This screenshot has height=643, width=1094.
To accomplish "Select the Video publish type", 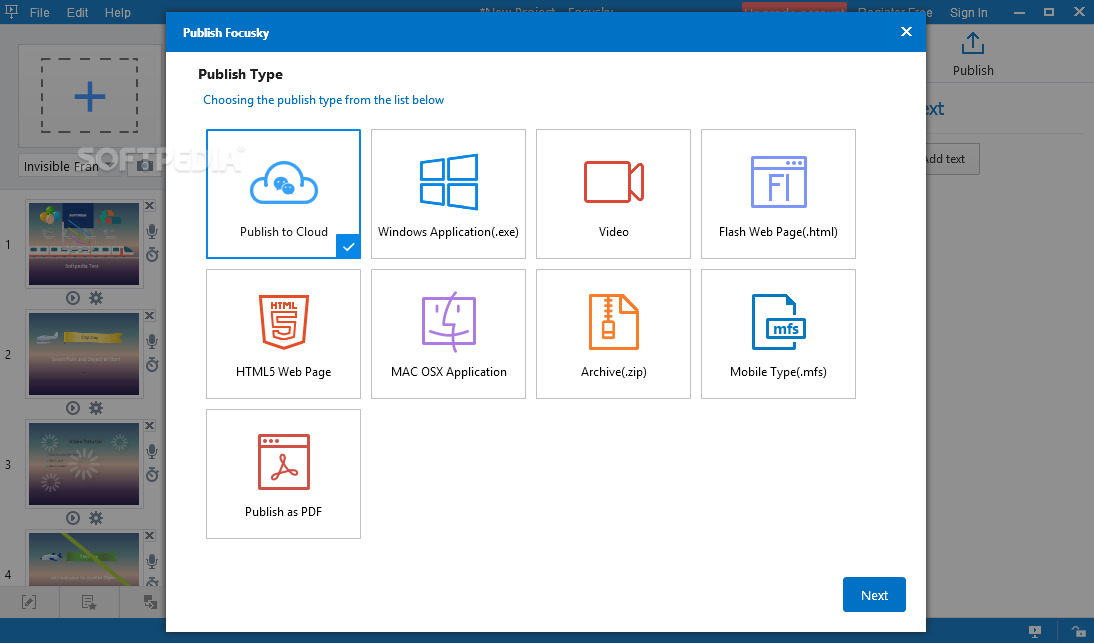I will (613, 194).
